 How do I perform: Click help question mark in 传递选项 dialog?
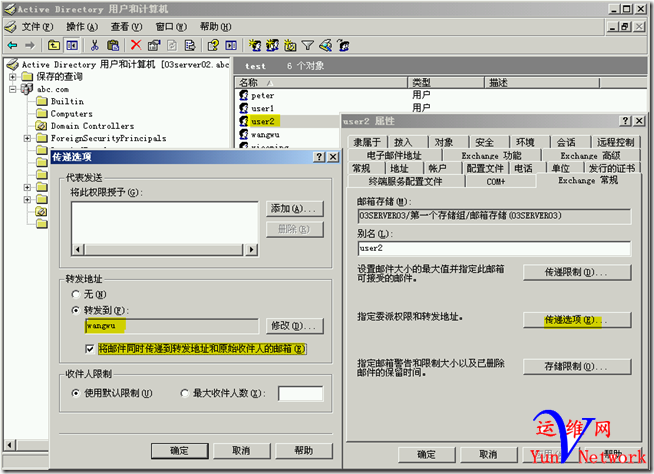pyautogui.click(x=319, y=157)
